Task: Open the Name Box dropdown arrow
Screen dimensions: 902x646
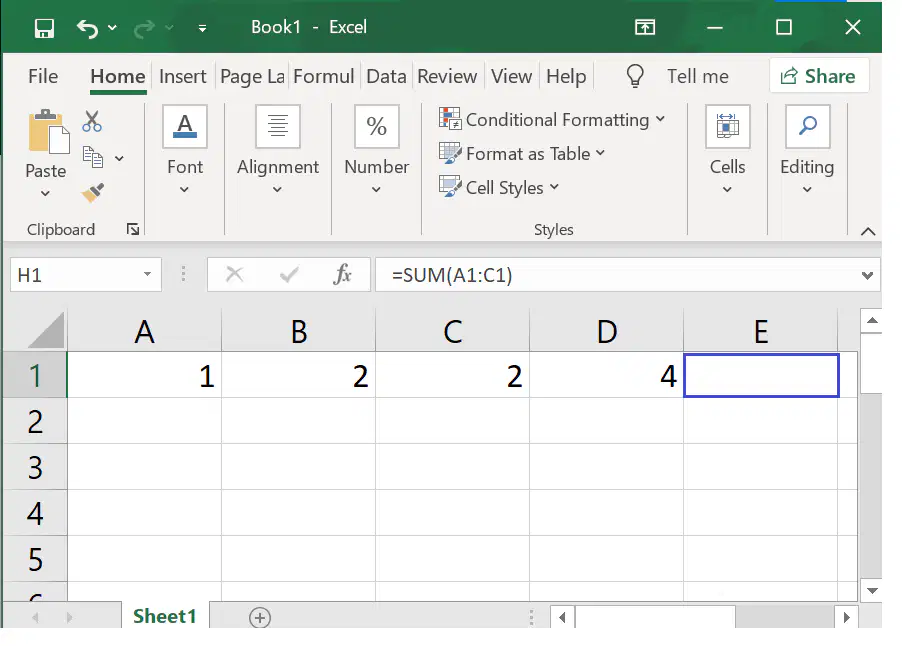Action: pos(147,274)
